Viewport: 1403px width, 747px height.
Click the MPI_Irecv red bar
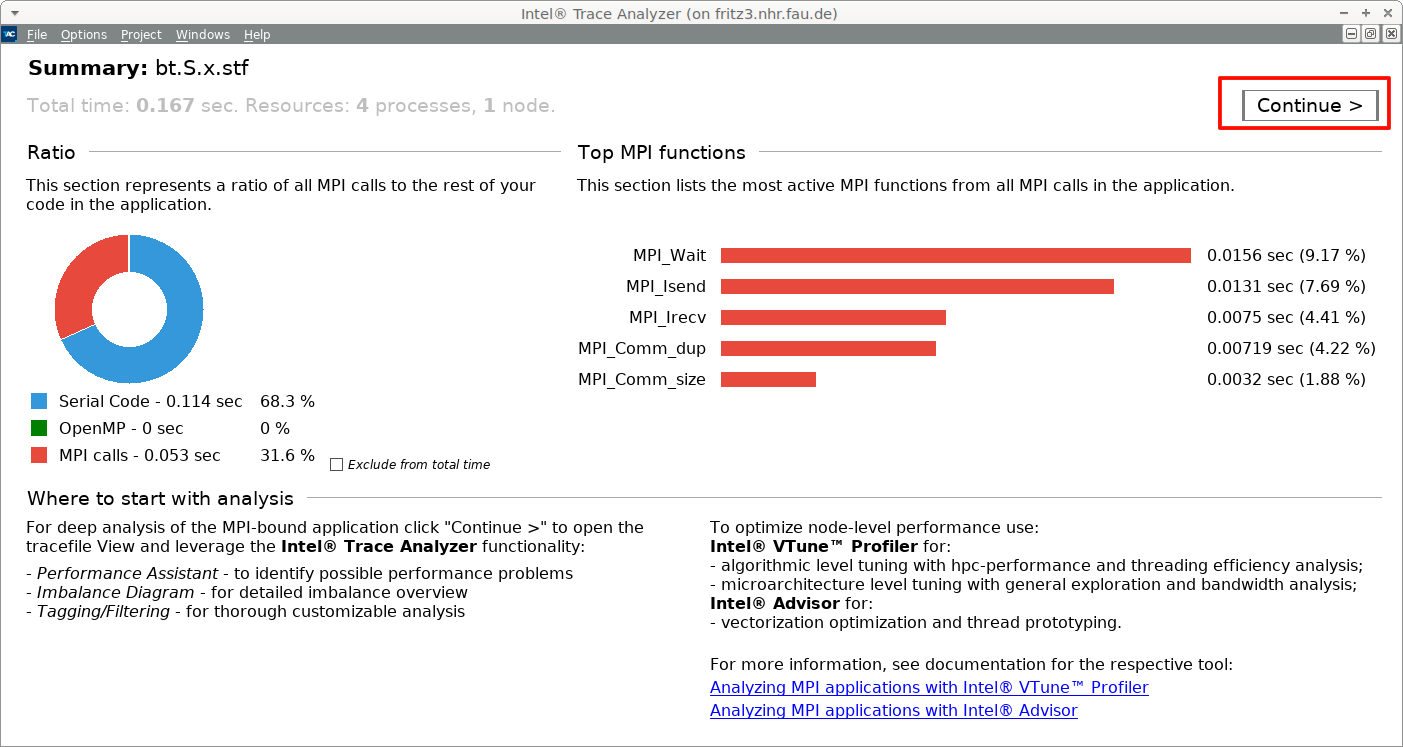click(x=833, y=317)
